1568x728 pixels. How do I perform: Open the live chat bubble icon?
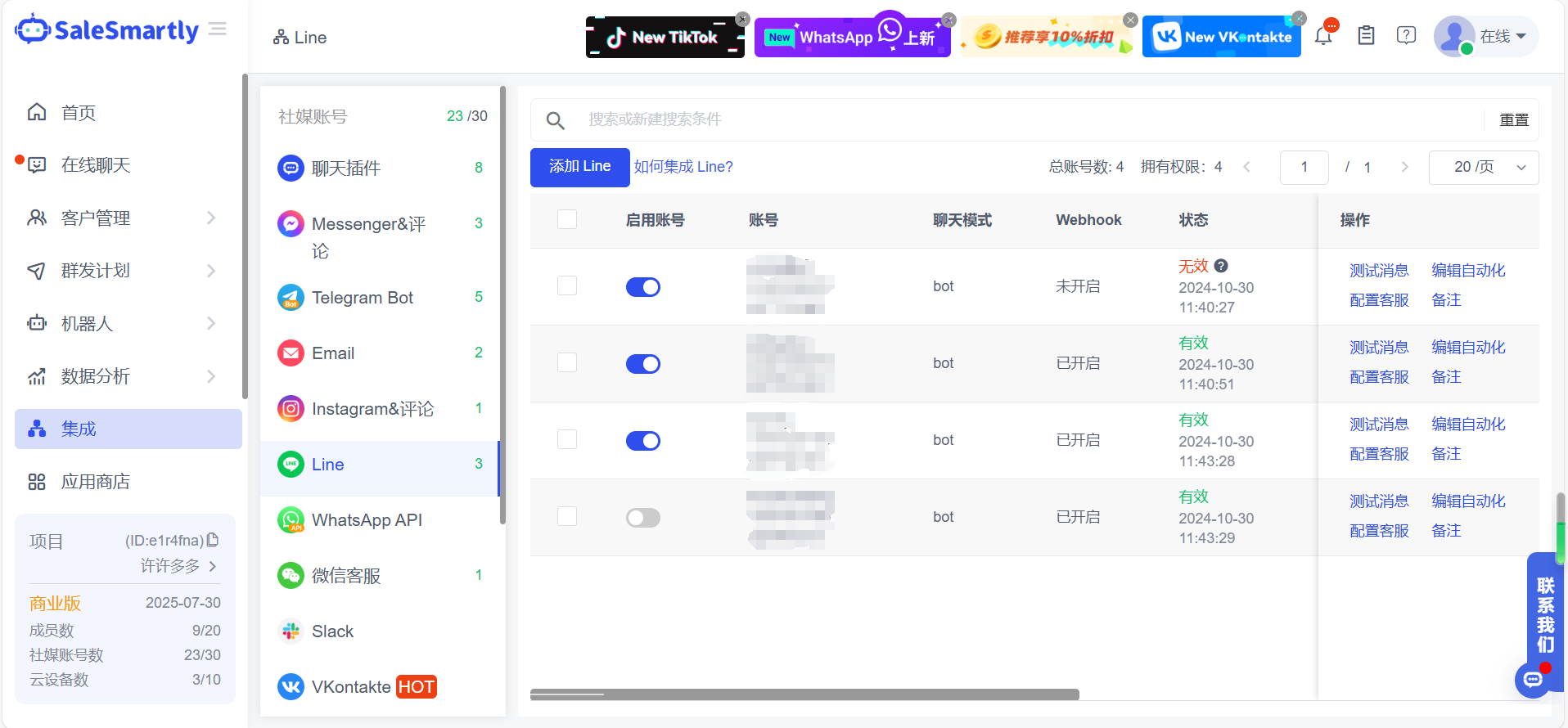(1533, 679)
